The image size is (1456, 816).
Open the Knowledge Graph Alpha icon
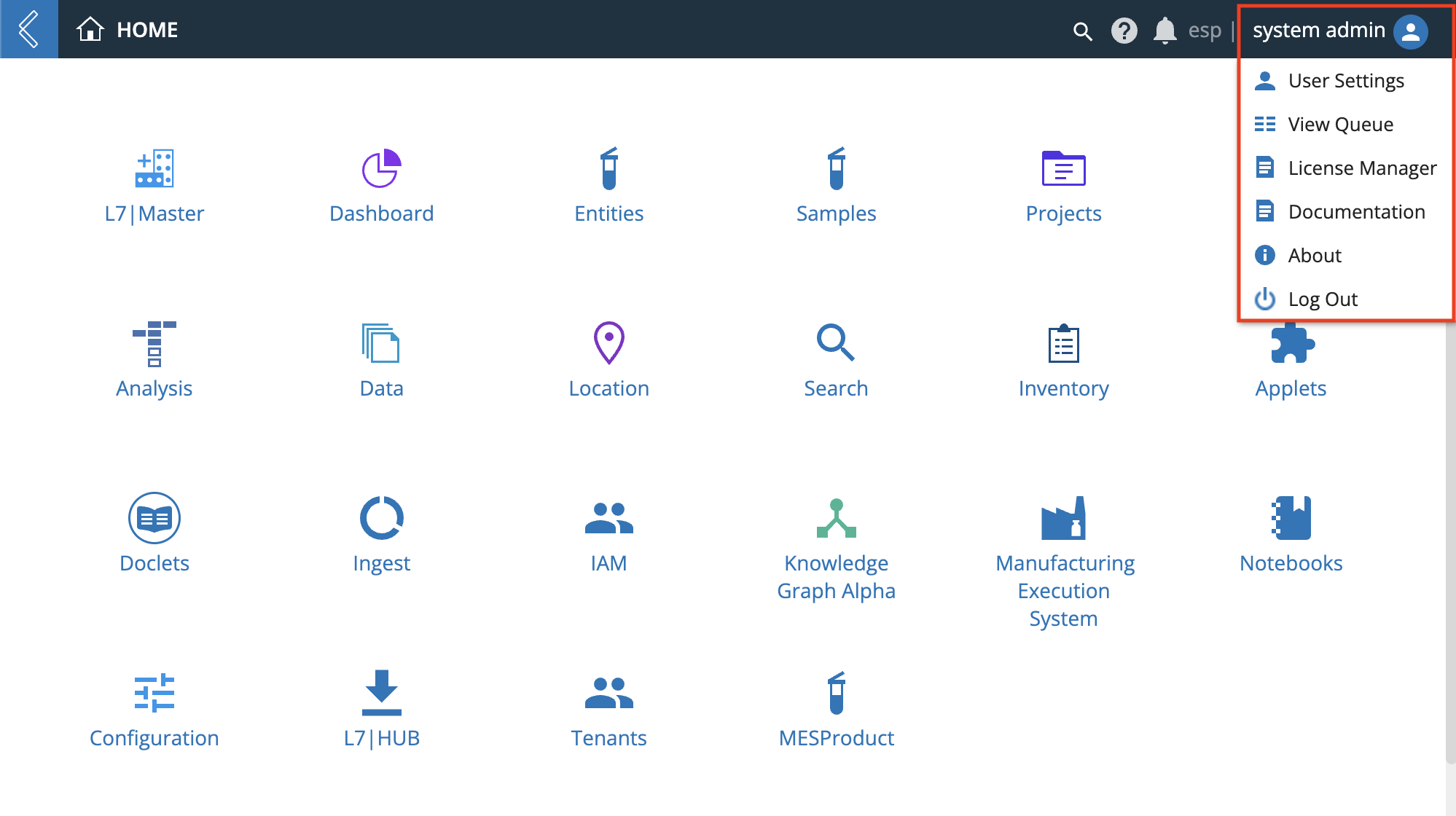point(837,518)
